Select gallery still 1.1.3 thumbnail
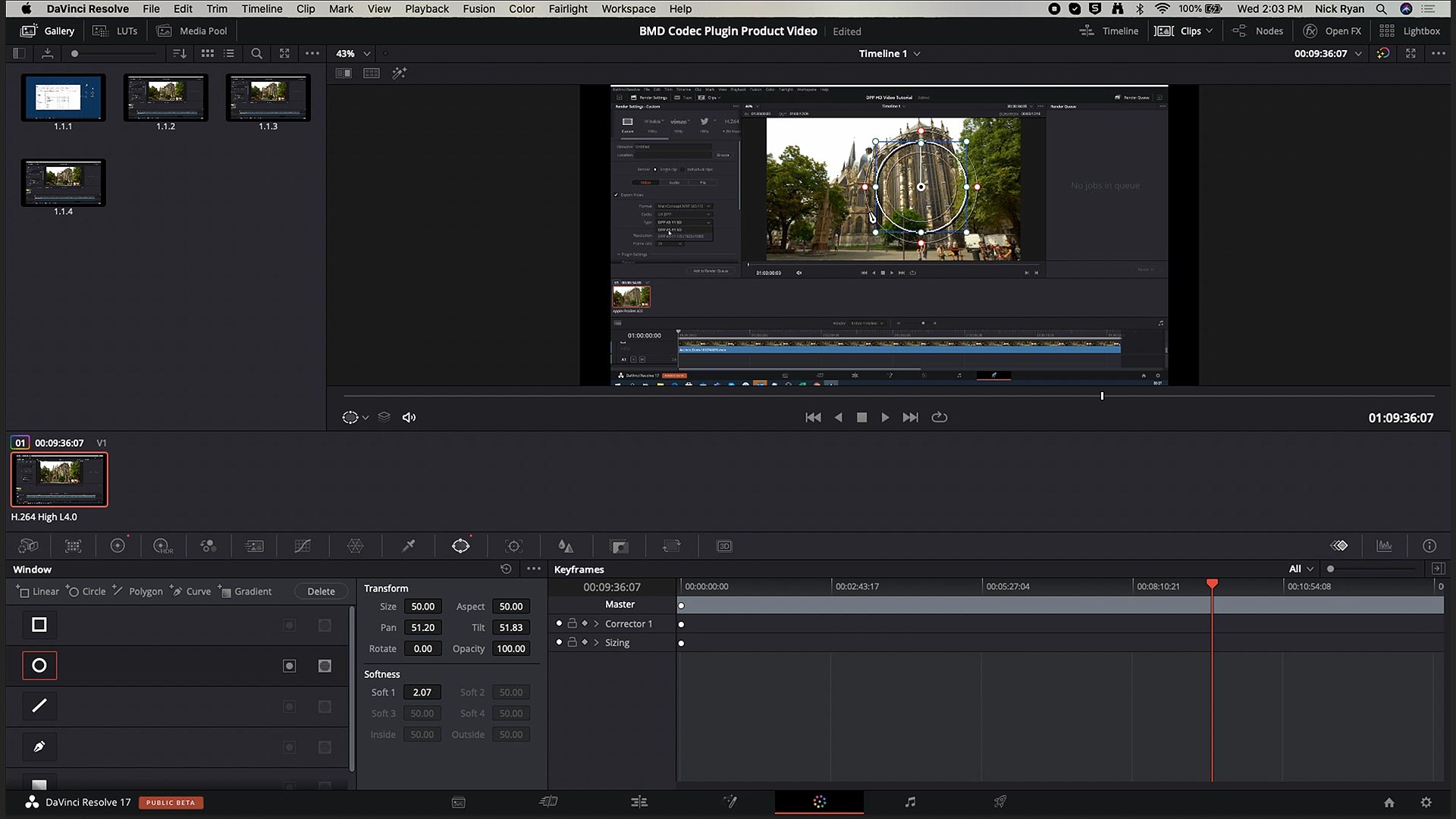The image size is (1456, 819). [x=268, y=97]
